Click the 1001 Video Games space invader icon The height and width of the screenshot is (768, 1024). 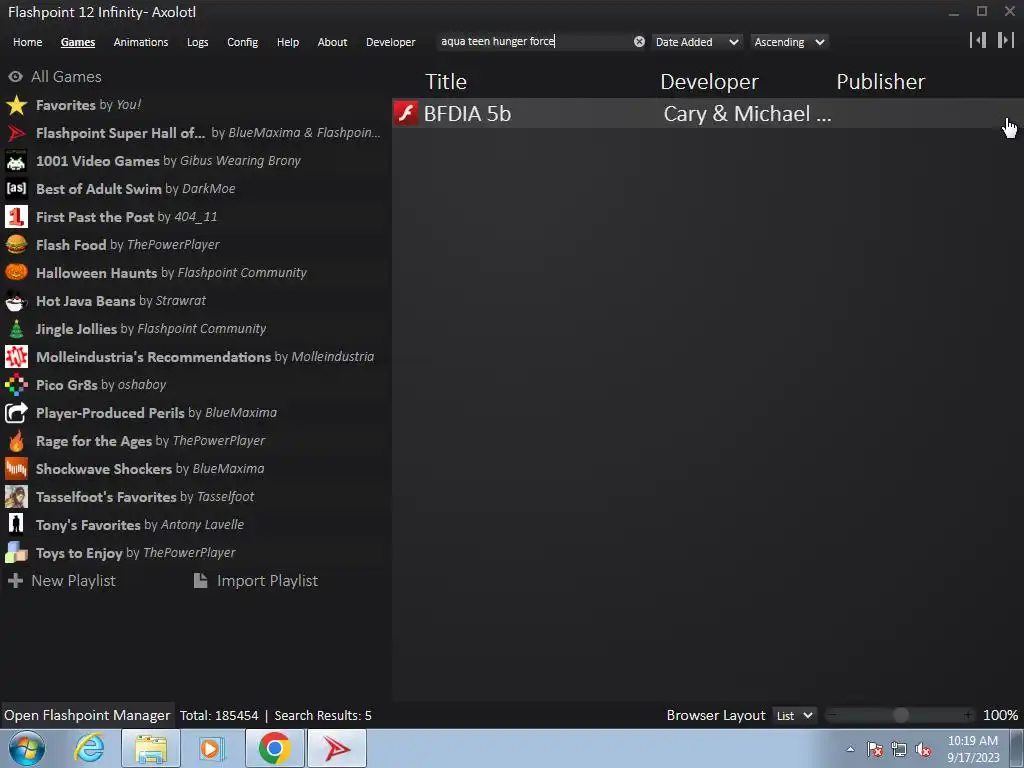pos(16,161)
